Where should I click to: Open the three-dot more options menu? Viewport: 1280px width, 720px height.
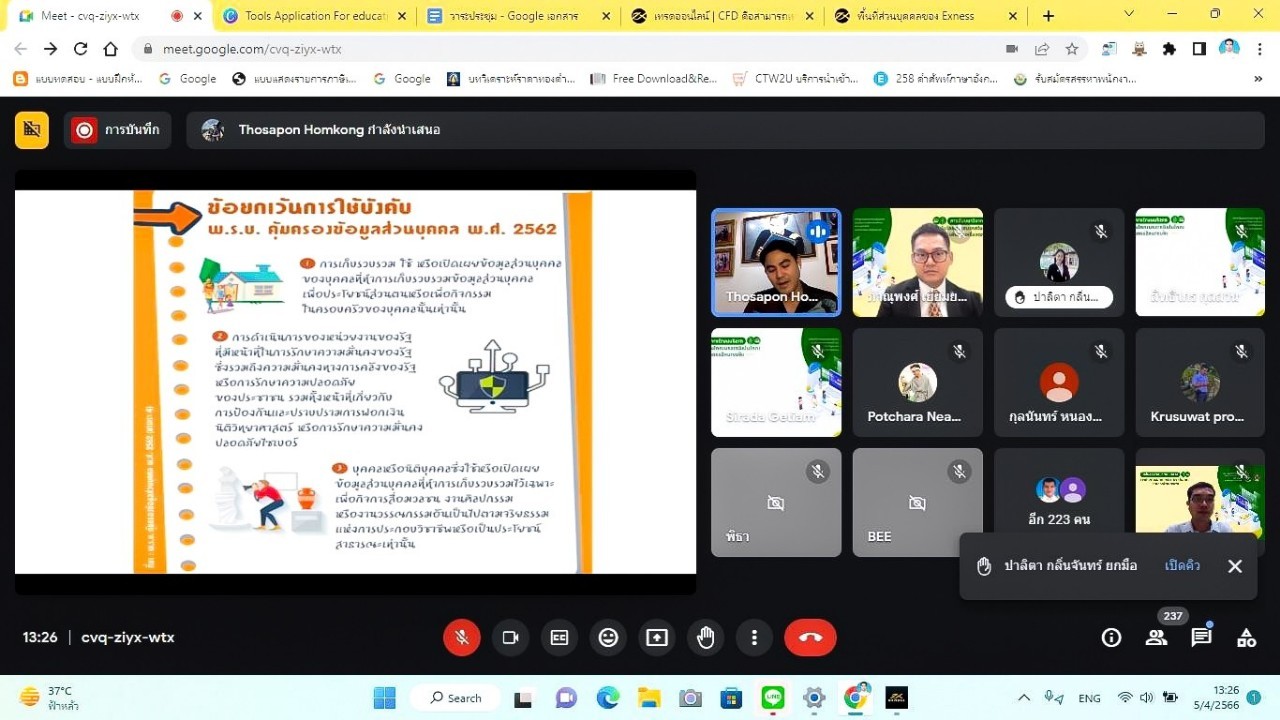754,637
